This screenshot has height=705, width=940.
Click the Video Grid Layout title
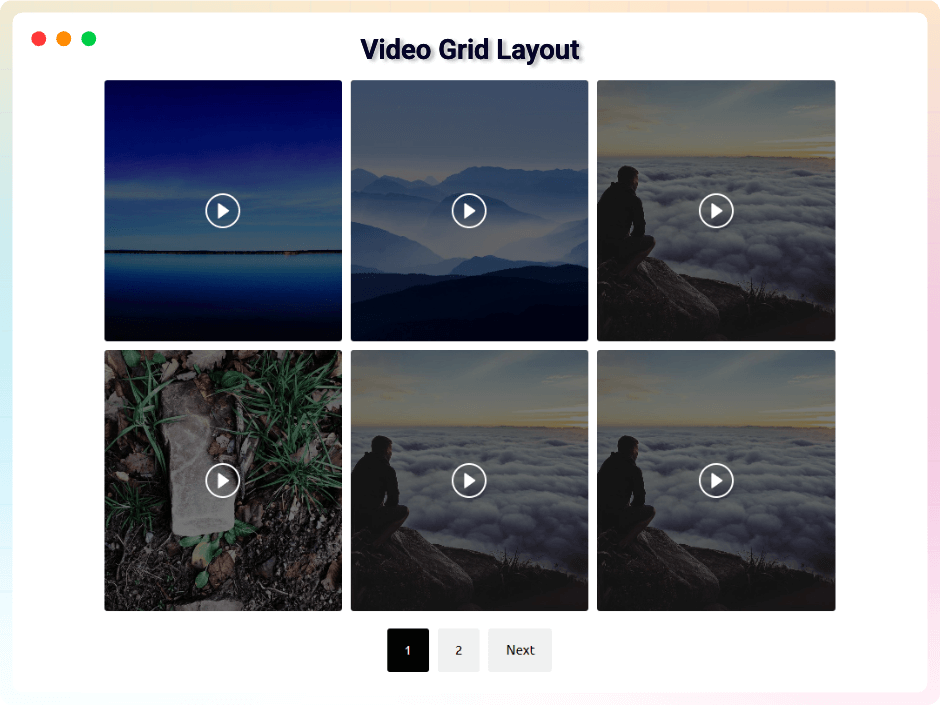point(470,49)
